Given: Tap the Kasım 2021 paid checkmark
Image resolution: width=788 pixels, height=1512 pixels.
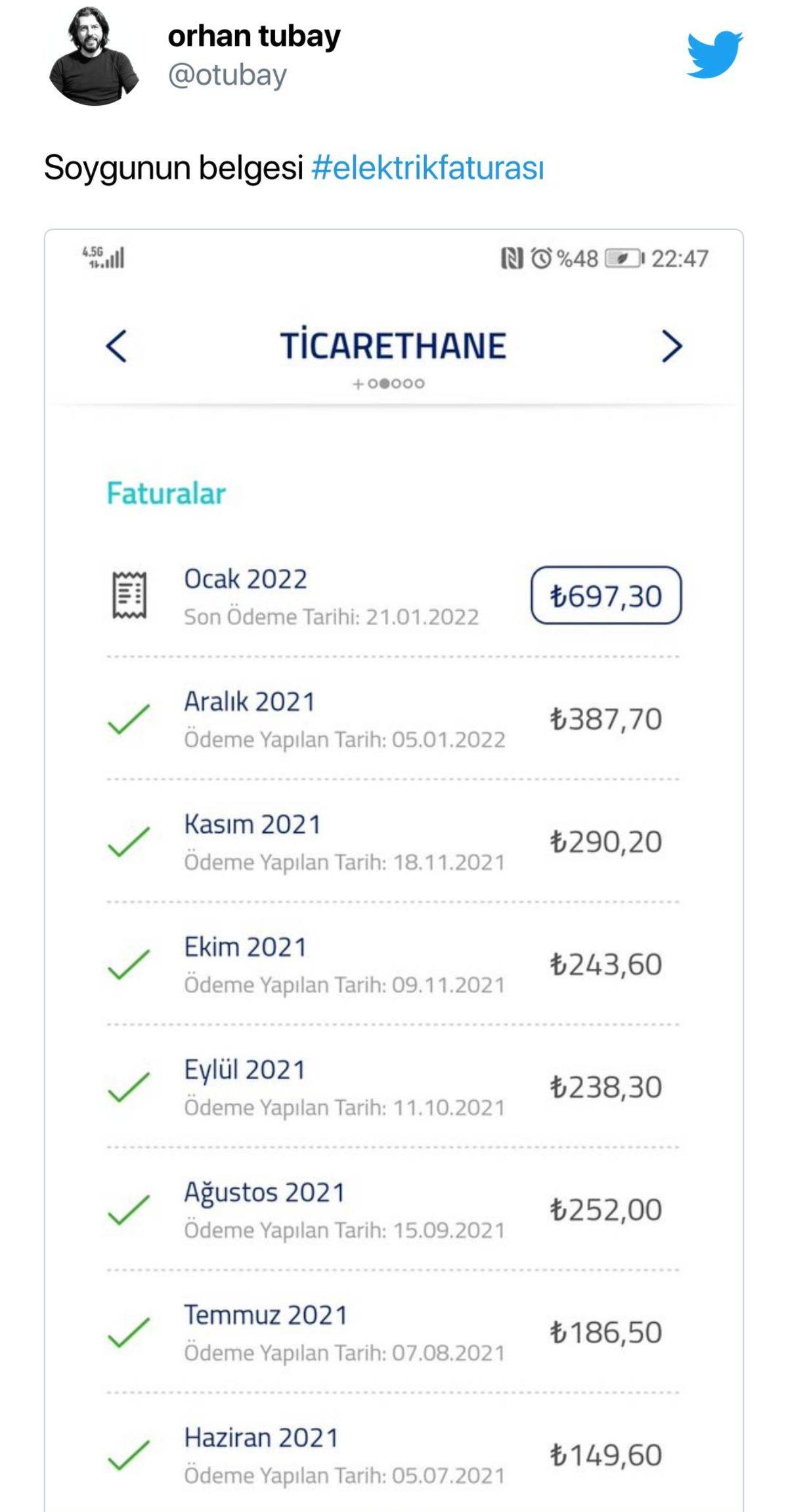Looking at the screenshot, I should pos(129,842).
